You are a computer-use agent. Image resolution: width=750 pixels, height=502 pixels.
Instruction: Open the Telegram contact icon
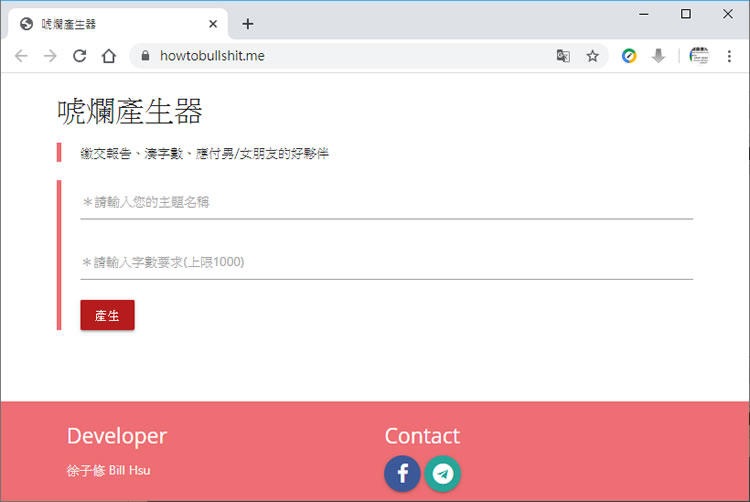point(443,474)
